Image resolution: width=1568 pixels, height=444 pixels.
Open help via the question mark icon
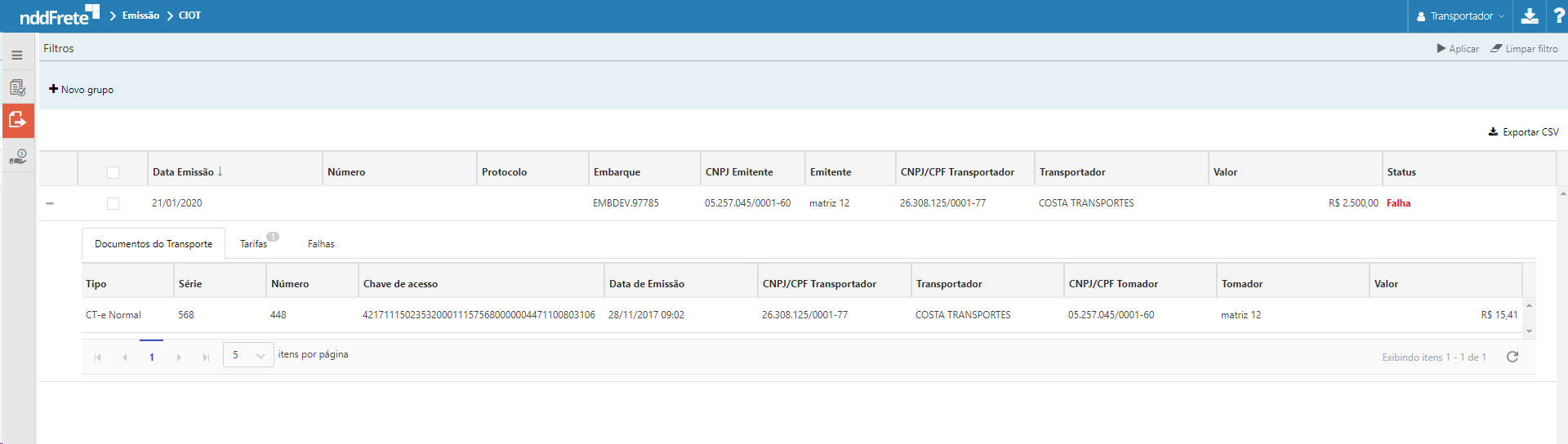coord(1558,16)
